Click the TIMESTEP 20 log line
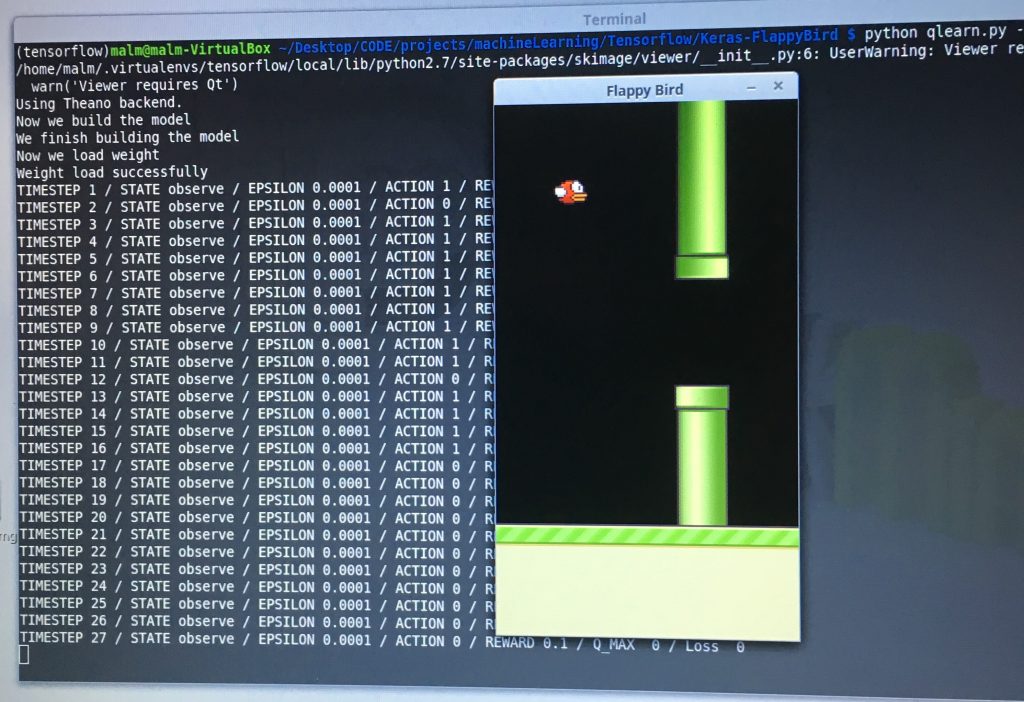 click(x=256, y=518)
